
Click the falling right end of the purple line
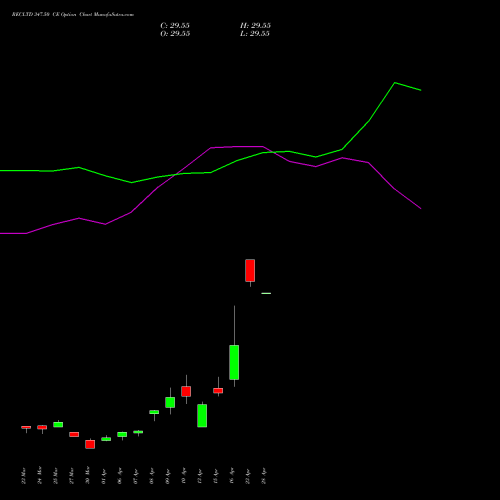pyautogui.click(x=420, y=208)
